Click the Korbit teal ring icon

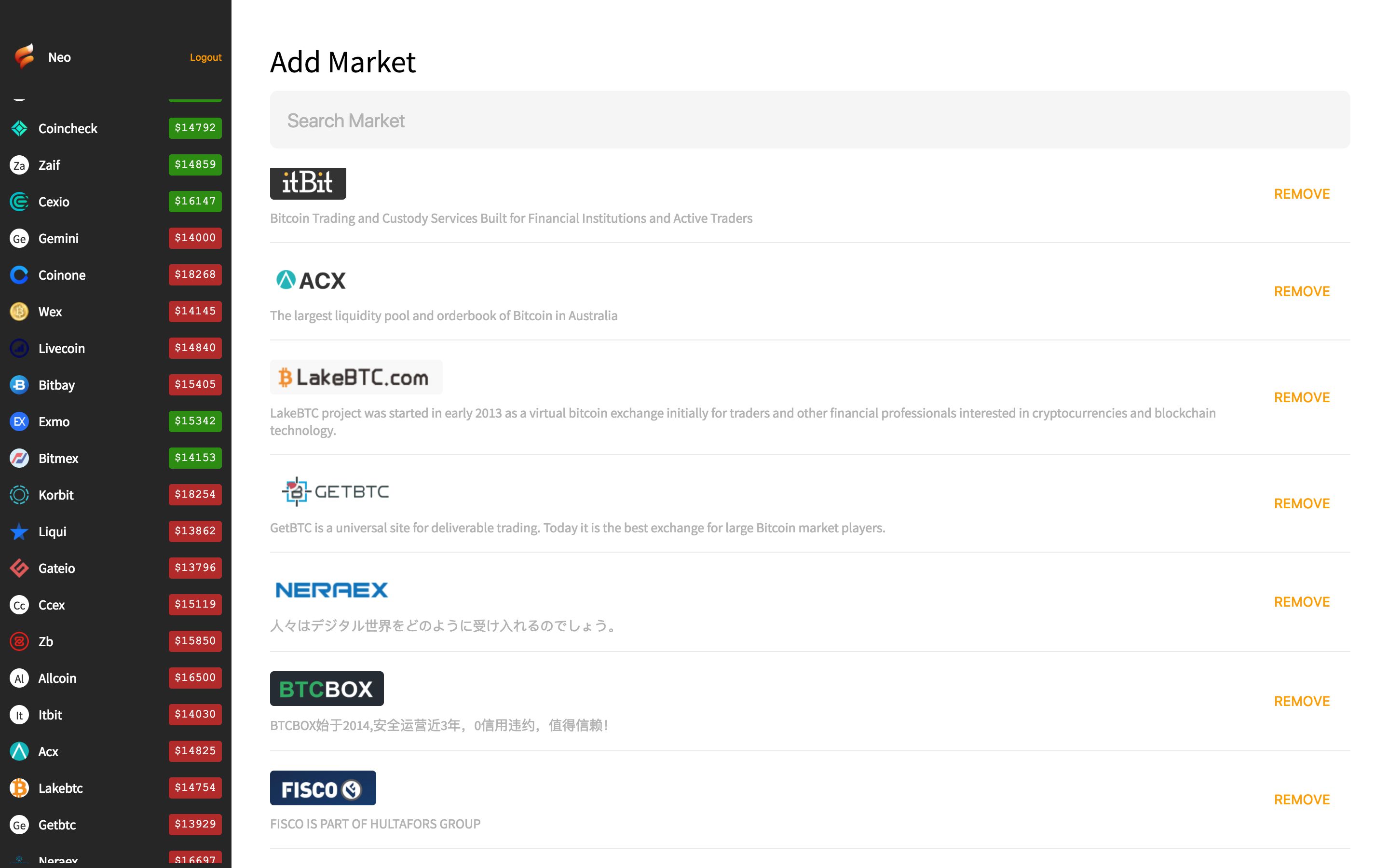(19, 495)
